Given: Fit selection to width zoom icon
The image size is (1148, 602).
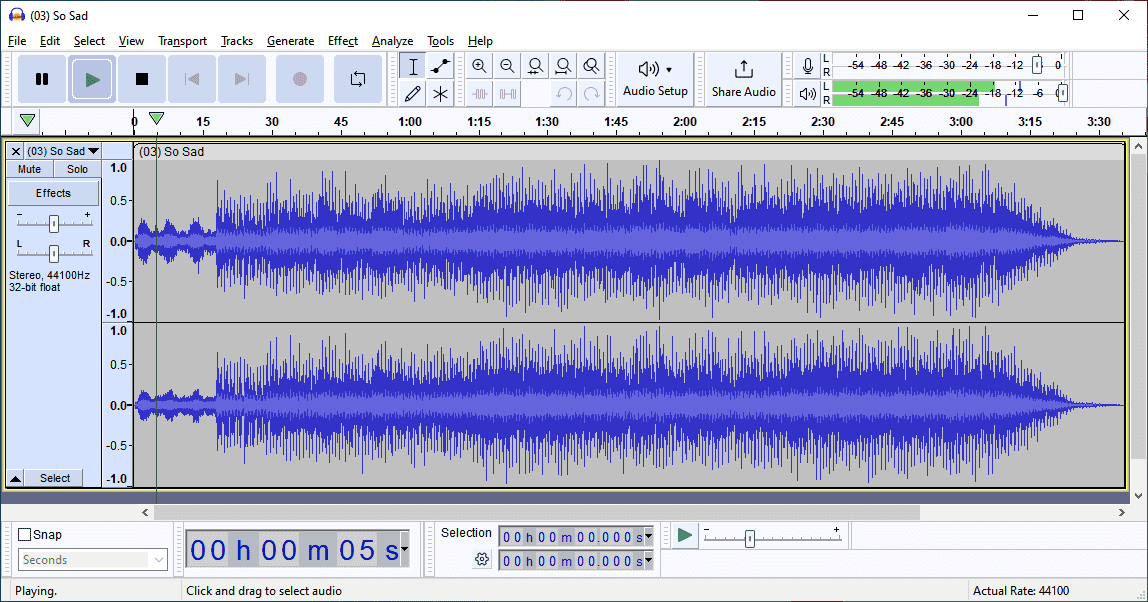Looking at the screenshot, I should point(535,67).
